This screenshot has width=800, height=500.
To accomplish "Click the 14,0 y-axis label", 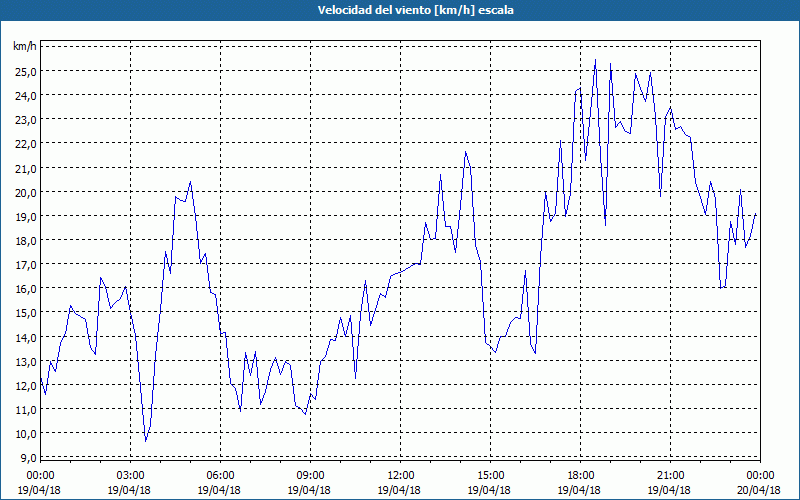I will tap(26, 337).
